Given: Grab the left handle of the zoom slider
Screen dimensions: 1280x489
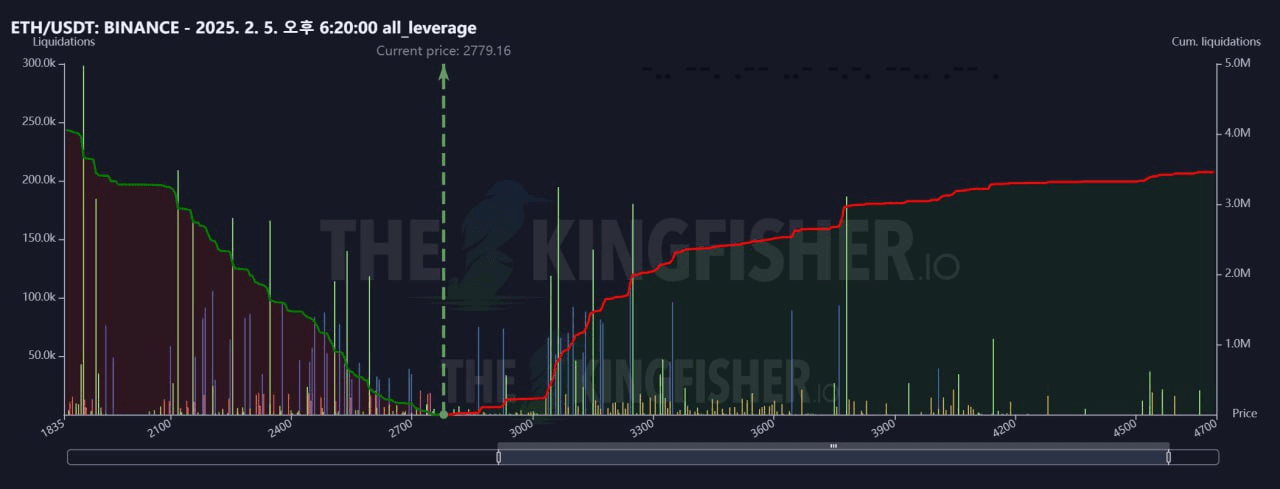Looking at the screenshot, I should click(x=498, y=457).
